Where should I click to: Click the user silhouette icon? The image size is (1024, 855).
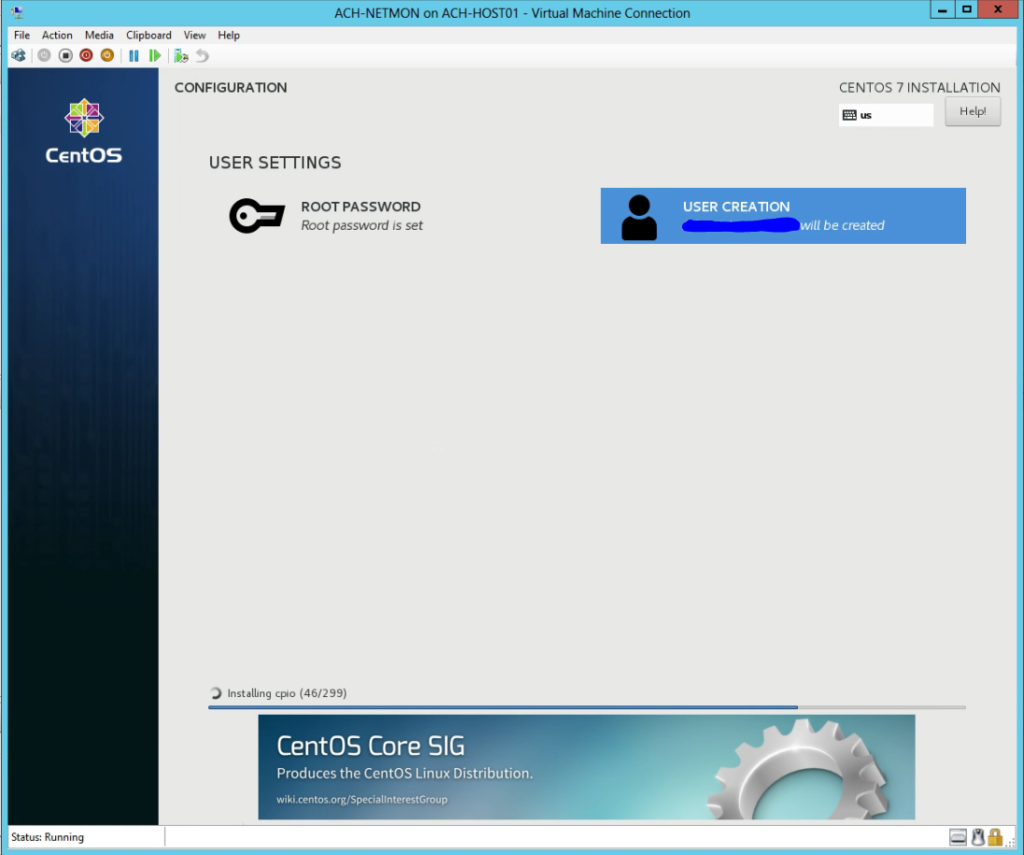[639, 218]
